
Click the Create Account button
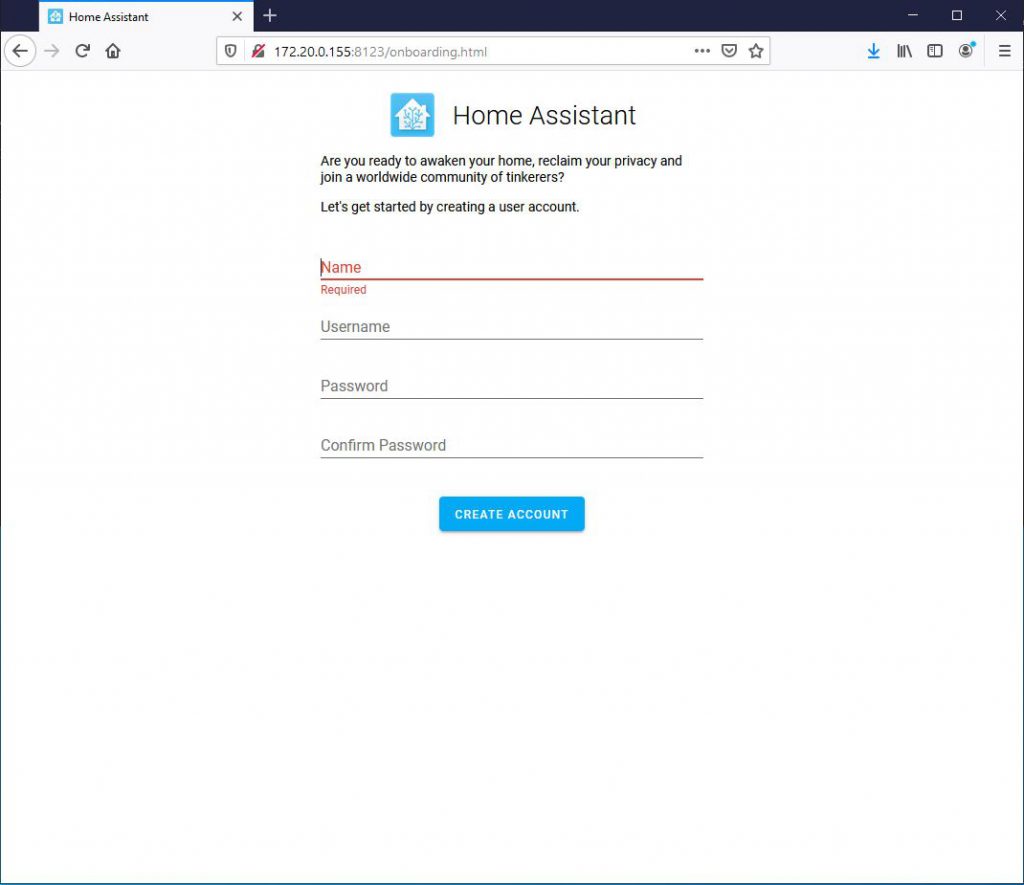[x=511, y=514]
